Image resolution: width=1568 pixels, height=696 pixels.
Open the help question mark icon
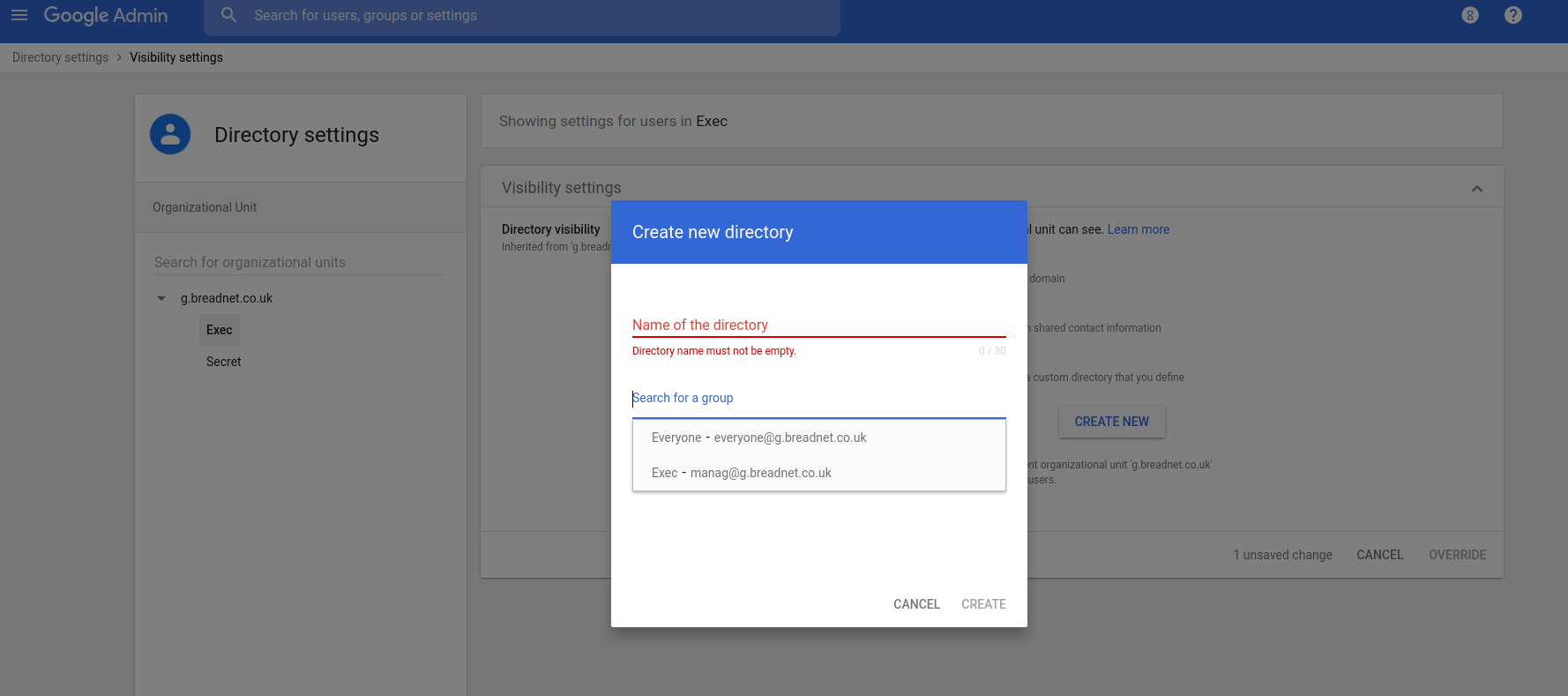tap(1512, 15)
